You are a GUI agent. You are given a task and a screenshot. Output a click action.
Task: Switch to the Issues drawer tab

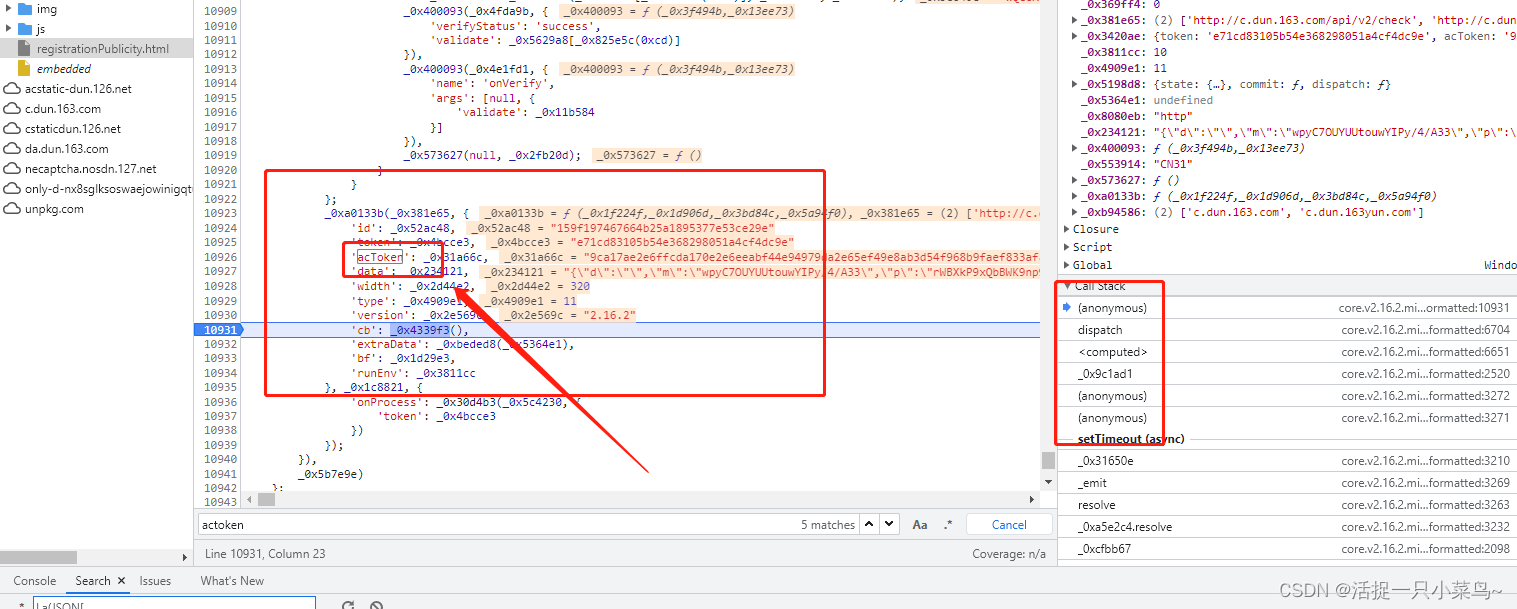tap(155, 581)
